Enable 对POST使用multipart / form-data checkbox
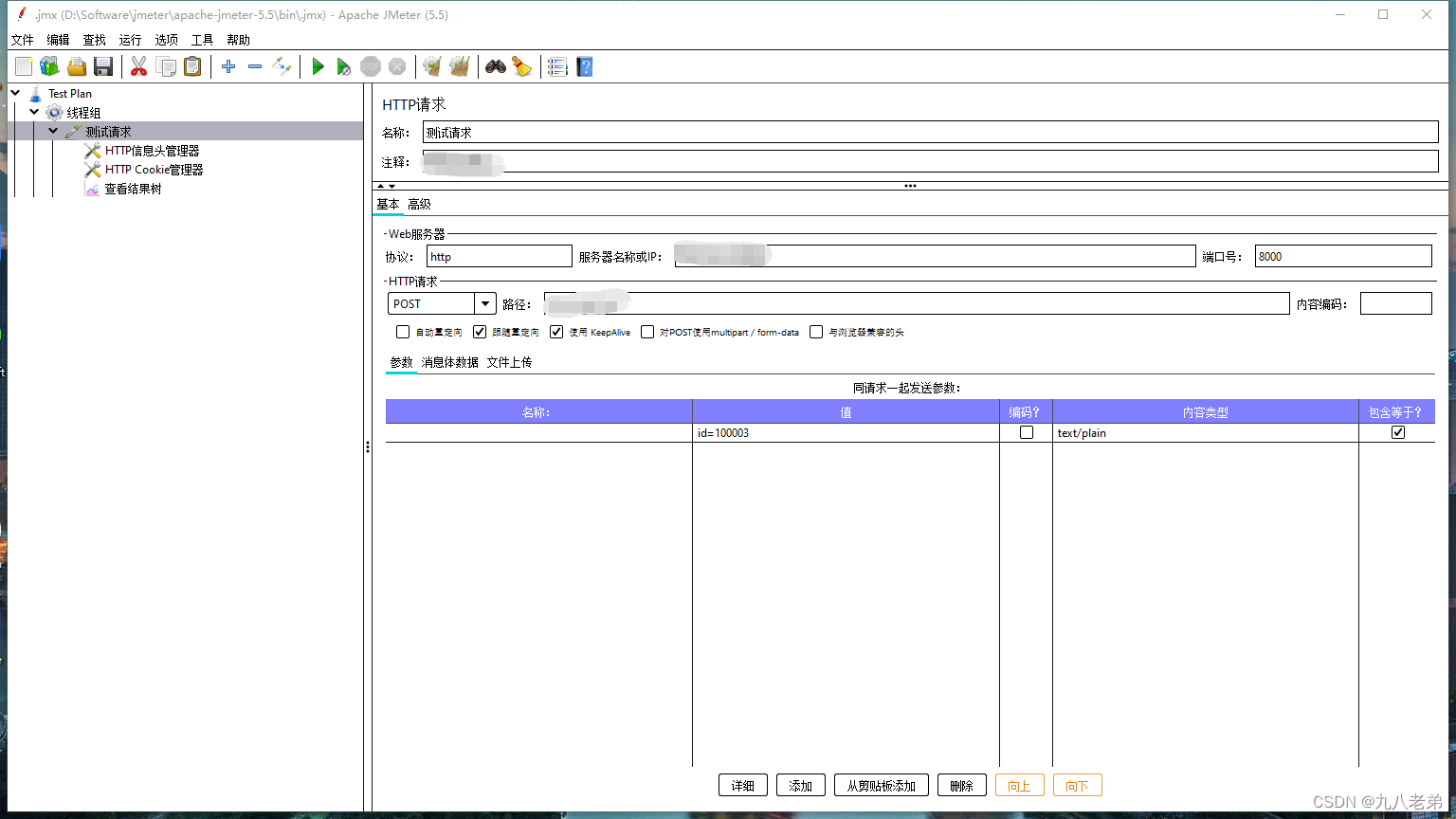Screen dimensions: 1456x819 coord(647,332)
